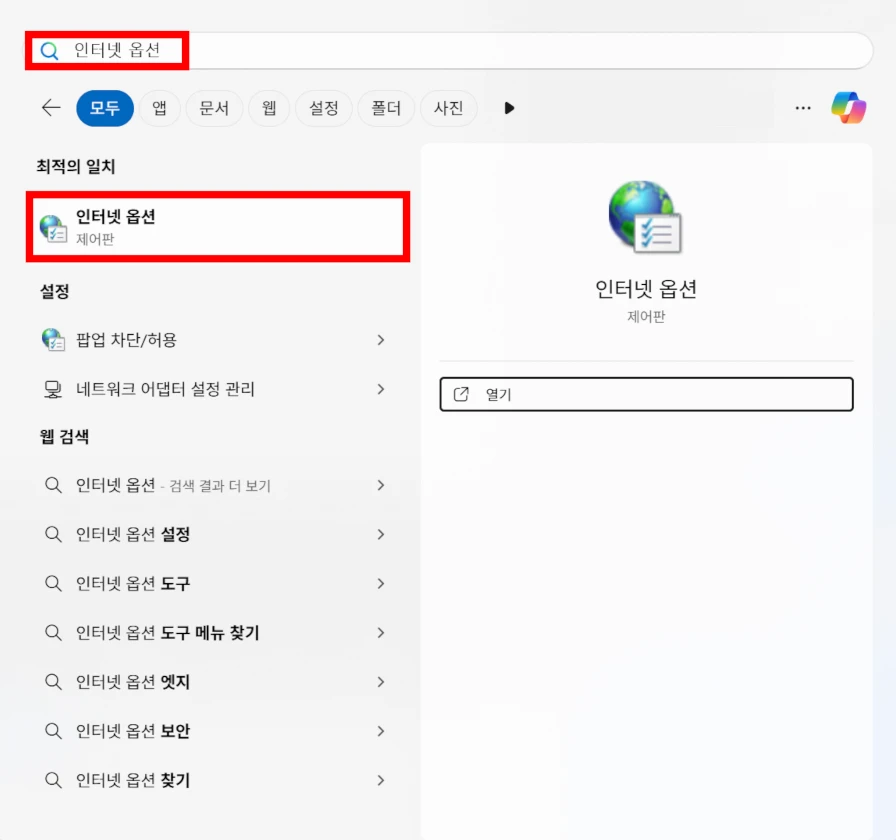Click the search text field containing 인터넷 옵션

click(x=449, y=51)
